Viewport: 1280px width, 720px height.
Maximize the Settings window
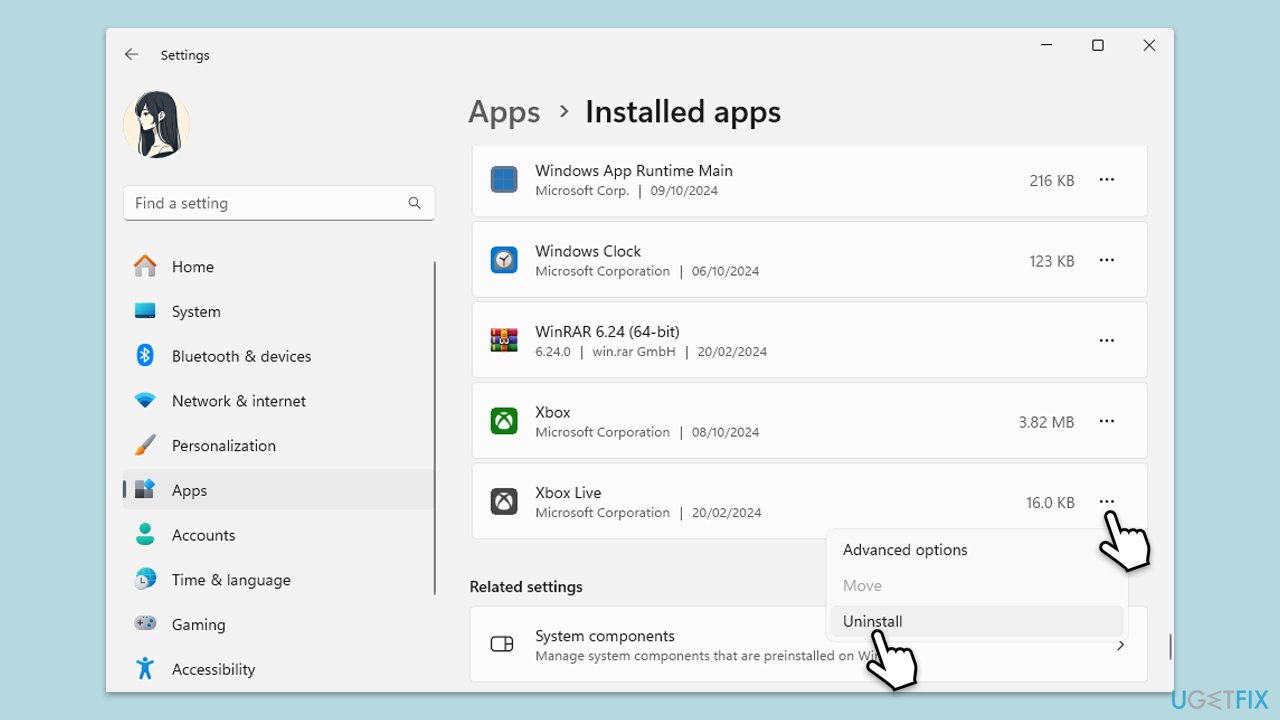pos(1098,45)
